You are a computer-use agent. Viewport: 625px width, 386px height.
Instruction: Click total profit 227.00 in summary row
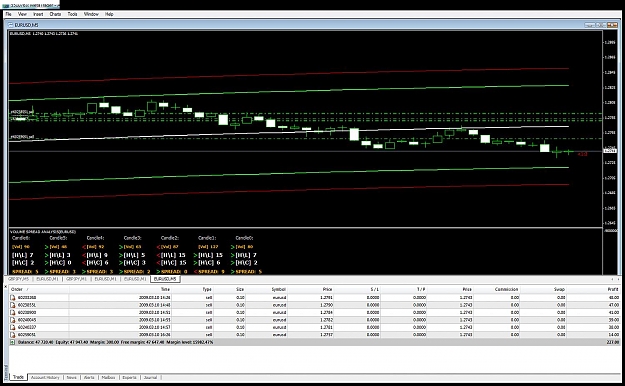(613, 342)
